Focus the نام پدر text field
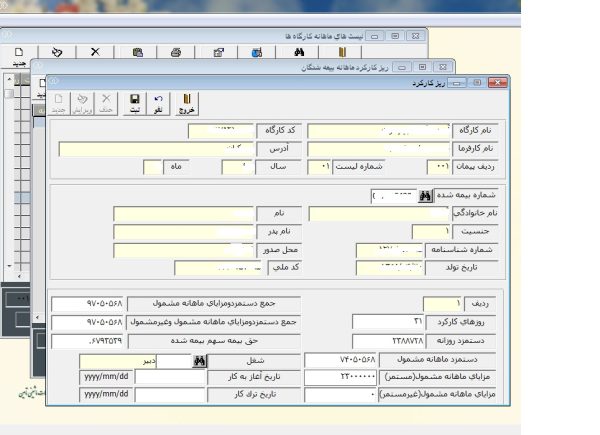 click(x=183, y=232)
